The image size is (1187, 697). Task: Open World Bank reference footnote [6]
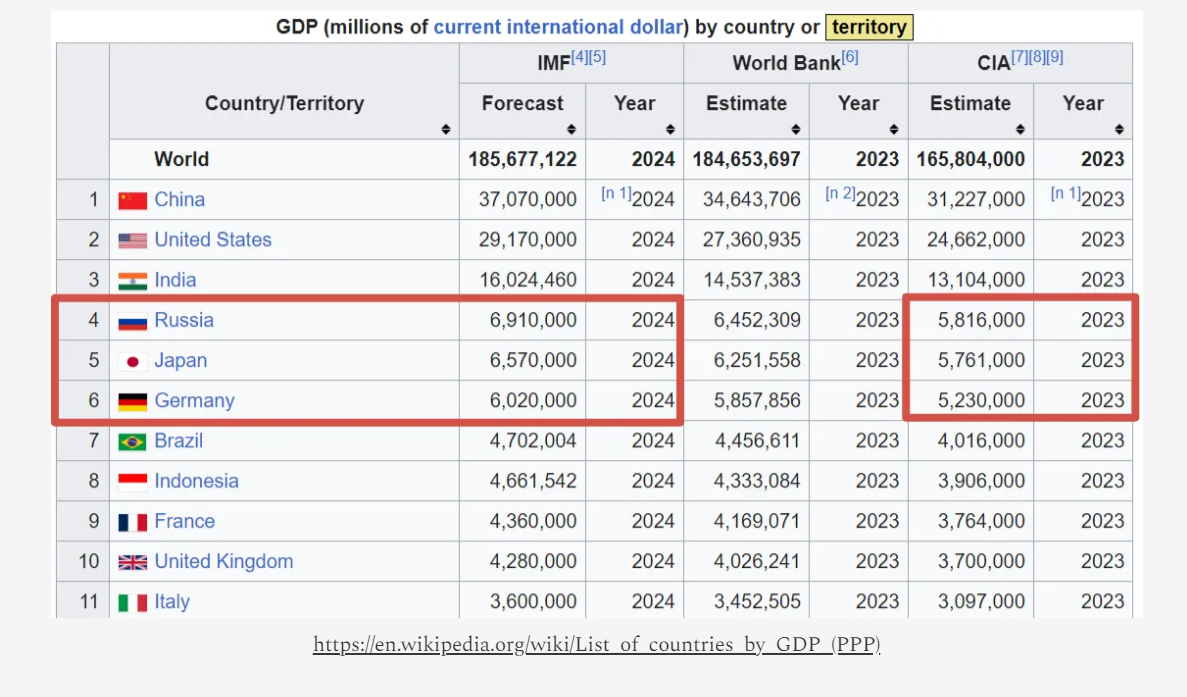[850, 57]
